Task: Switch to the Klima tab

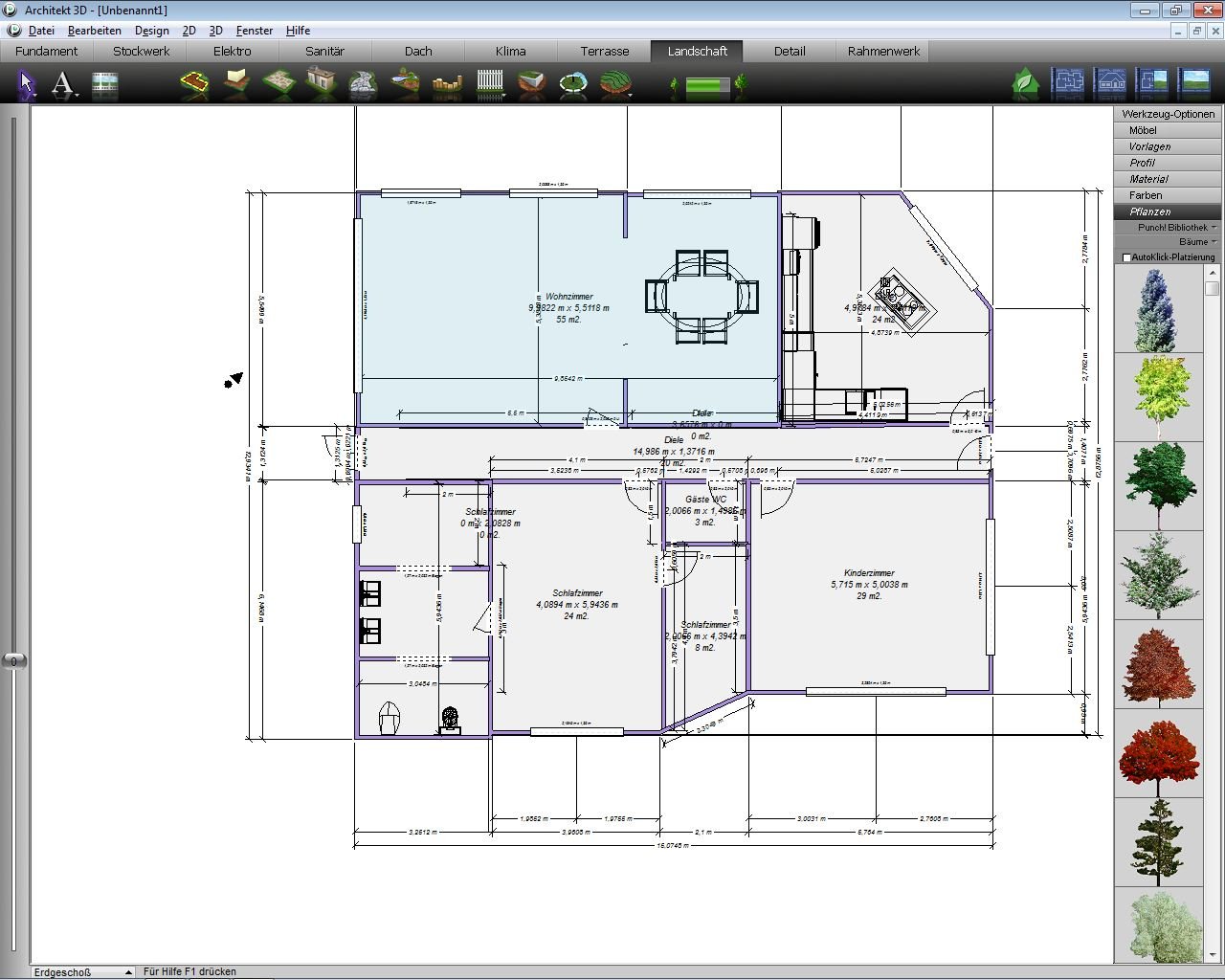Action: pos(511,52)
